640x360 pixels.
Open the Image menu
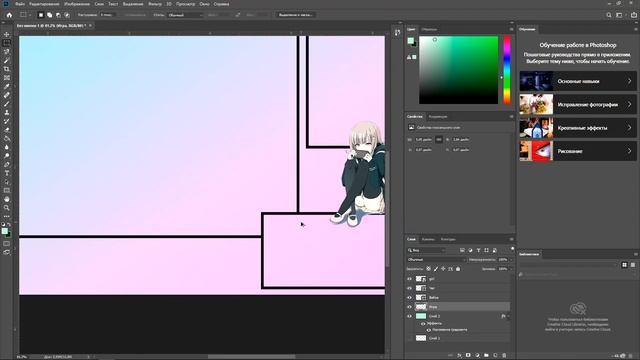77,4
